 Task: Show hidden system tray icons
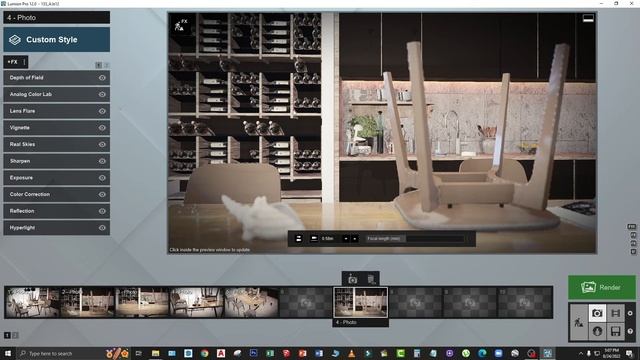(x=580, y=353)
